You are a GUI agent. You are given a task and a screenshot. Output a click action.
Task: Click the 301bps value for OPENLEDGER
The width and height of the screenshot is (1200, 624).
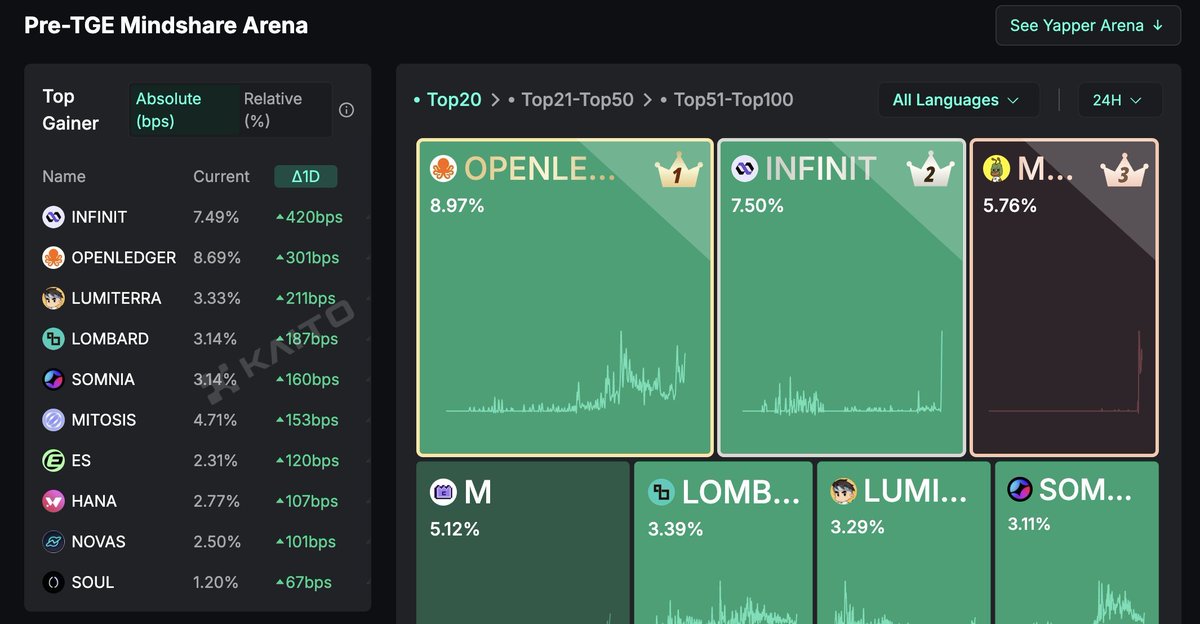(x=307, y=258)
